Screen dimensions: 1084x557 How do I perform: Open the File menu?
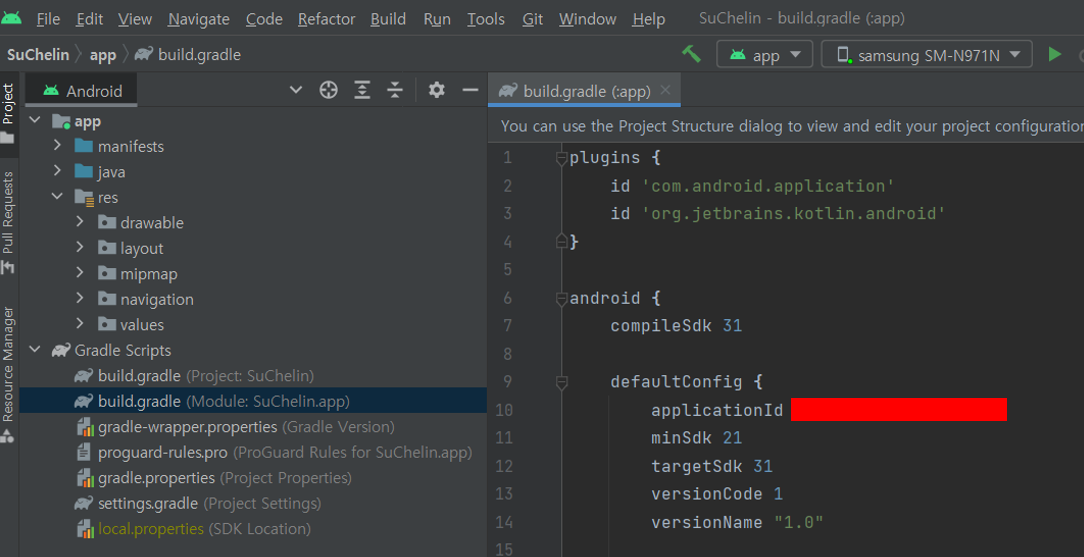tap(48, 19)
